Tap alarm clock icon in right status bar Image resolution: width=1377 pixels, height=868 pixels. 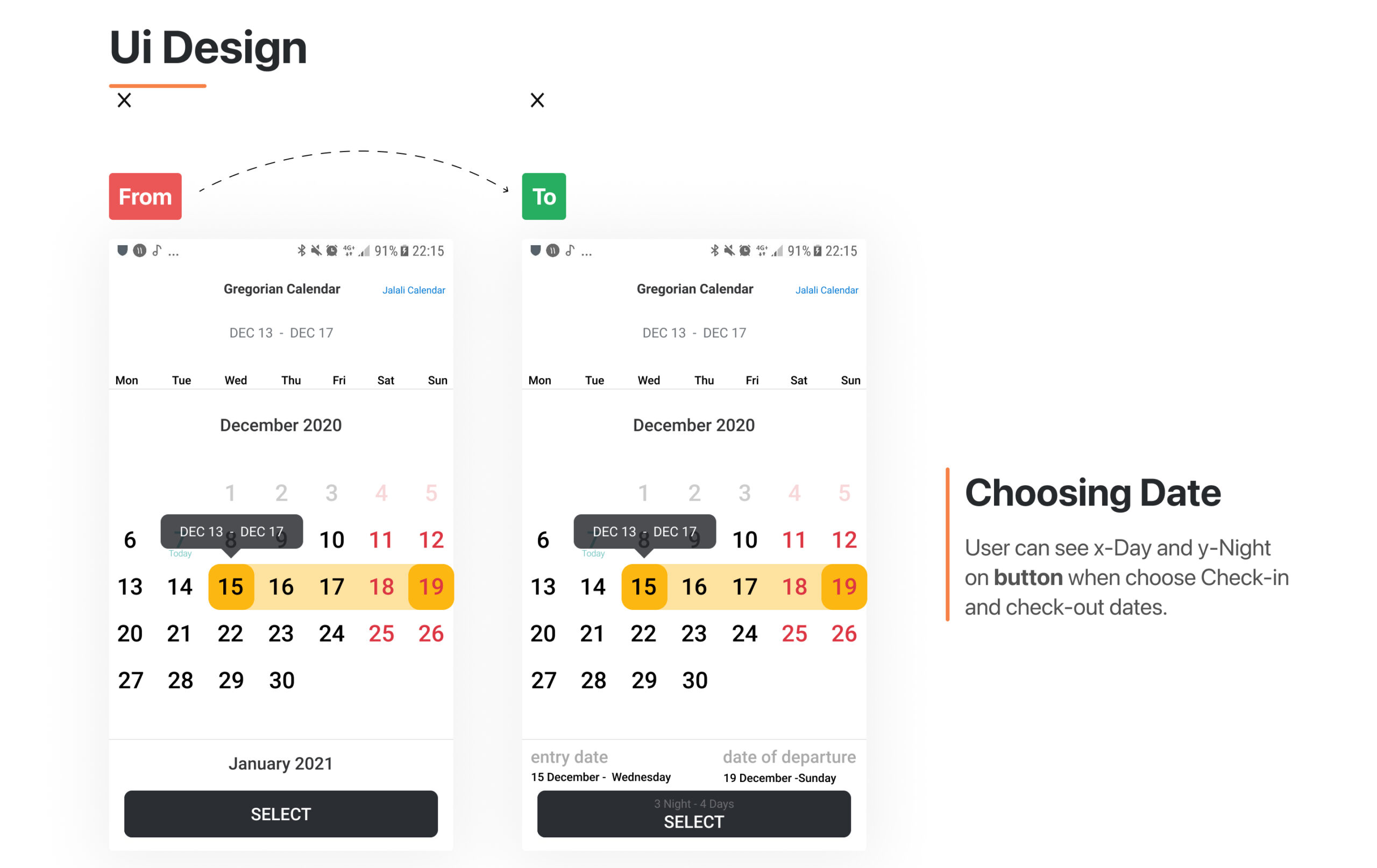(744, 251)
